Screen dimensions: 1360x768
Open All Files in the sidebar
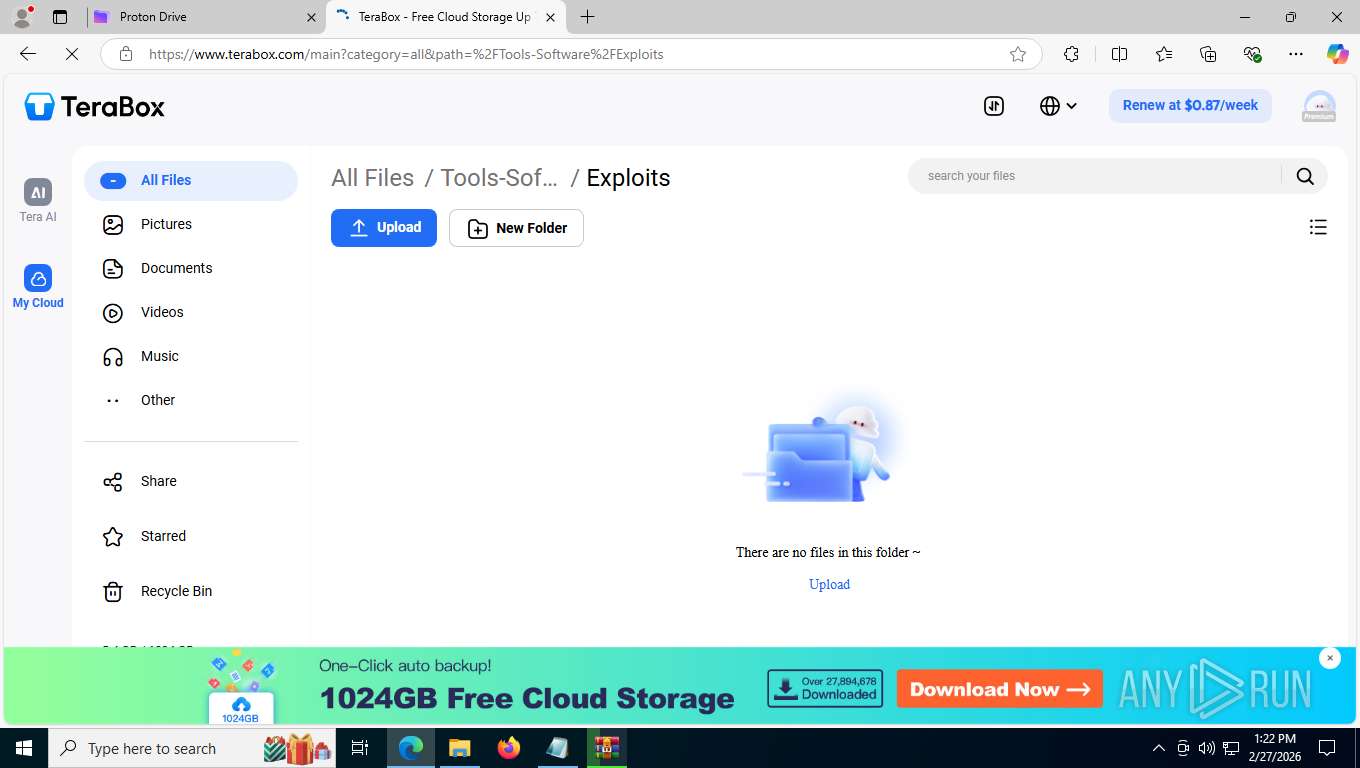tap(191, 180)
